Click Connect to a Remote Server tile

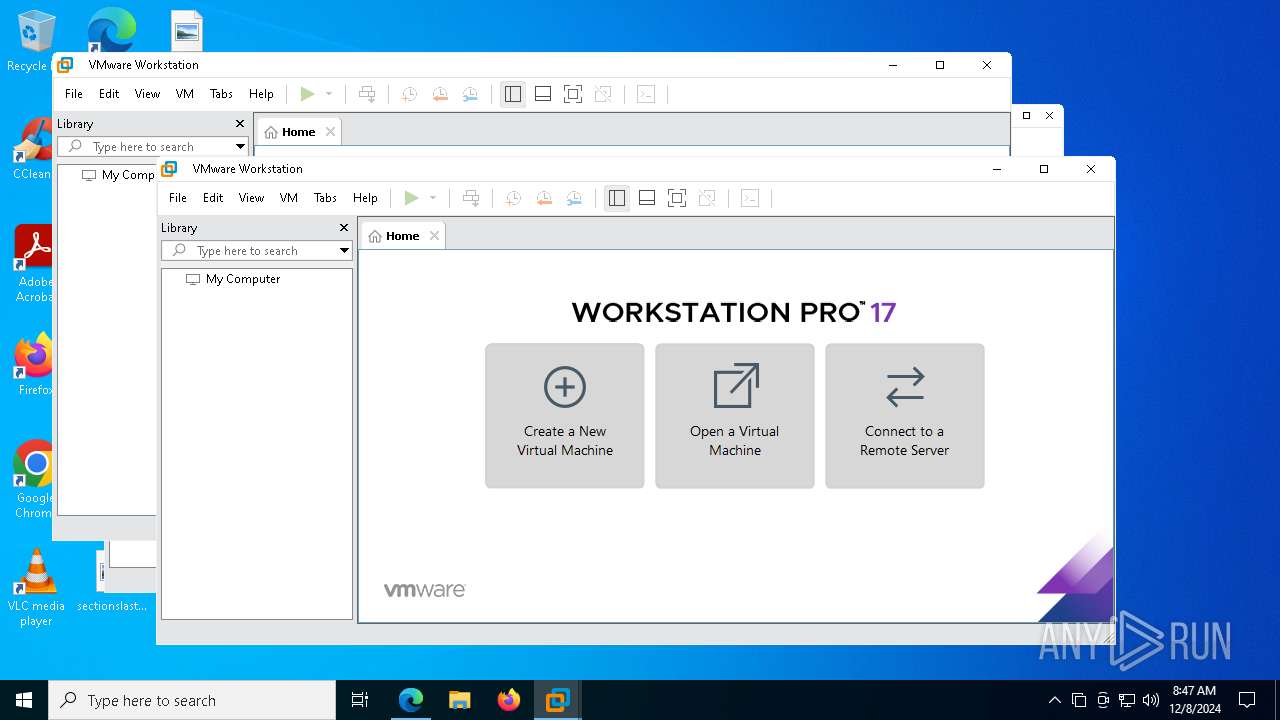(905, 416)
